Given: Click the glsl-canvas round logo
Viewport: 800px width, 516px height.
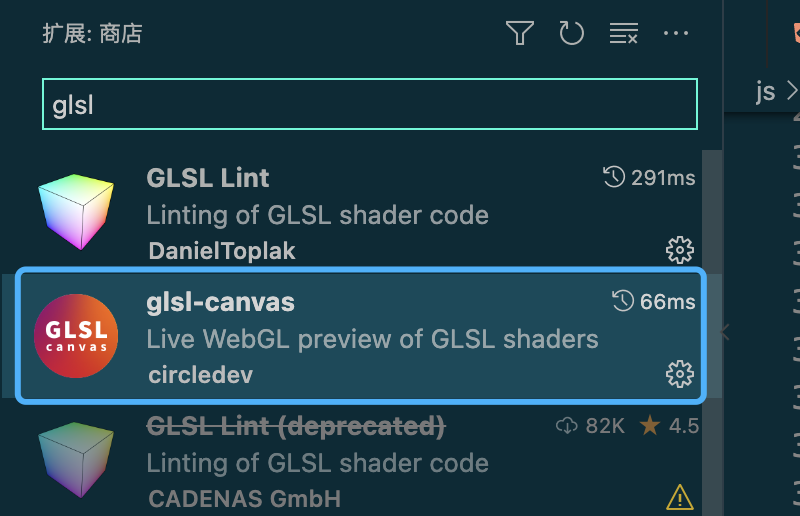Looking at the screenshot, I should tap(76, 336).
